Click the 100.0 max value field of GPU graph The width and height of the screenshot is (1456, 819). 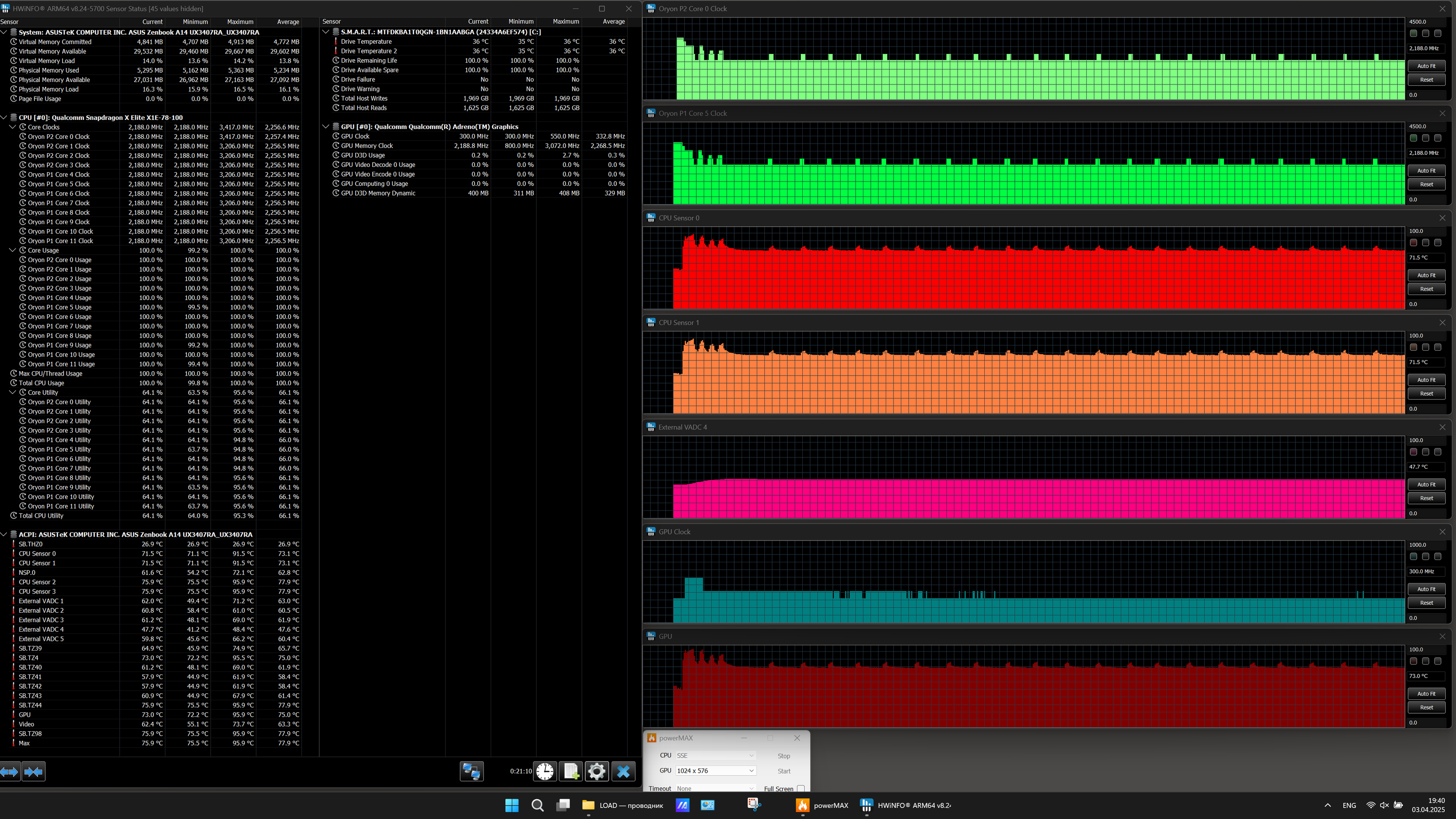[1424, 650]
